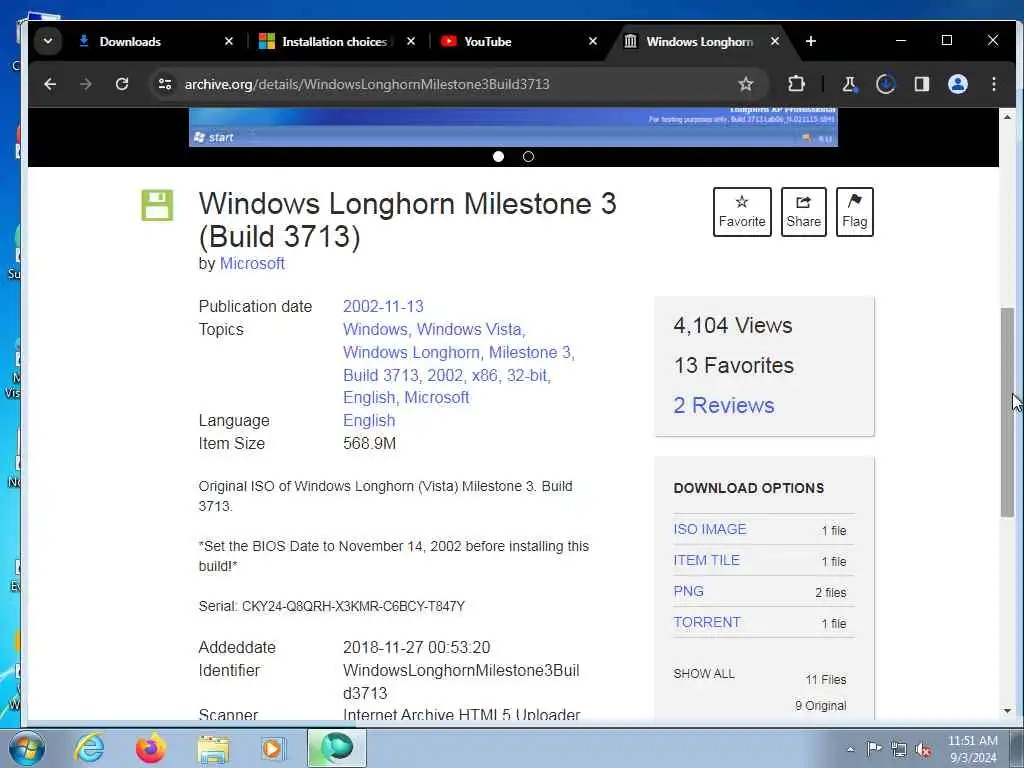The height and width of the screenshot is (768, 1024).
Task: Click the scrollbar up arrow
Action: pos(1008,117)
